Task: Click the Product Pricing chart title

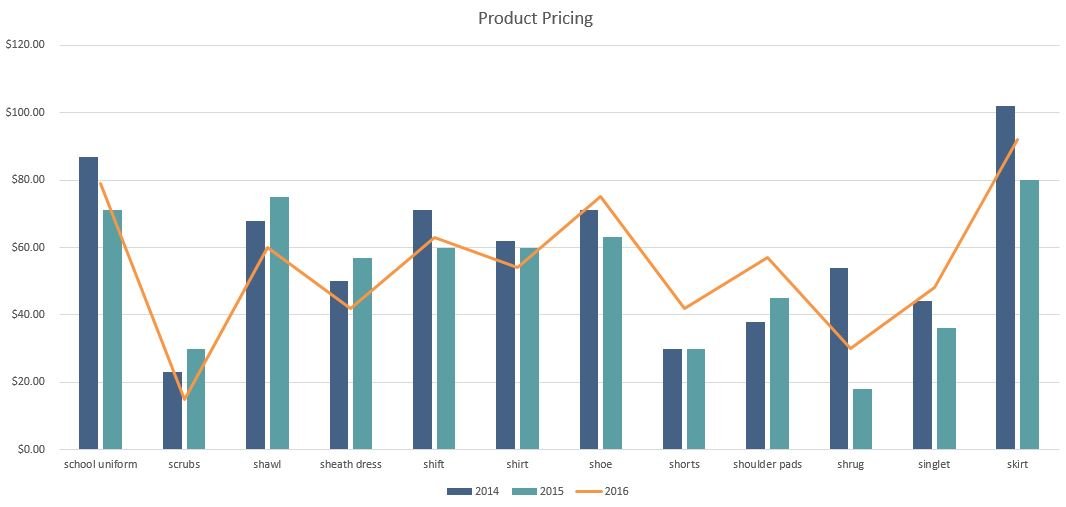Action: pos(535,18)
